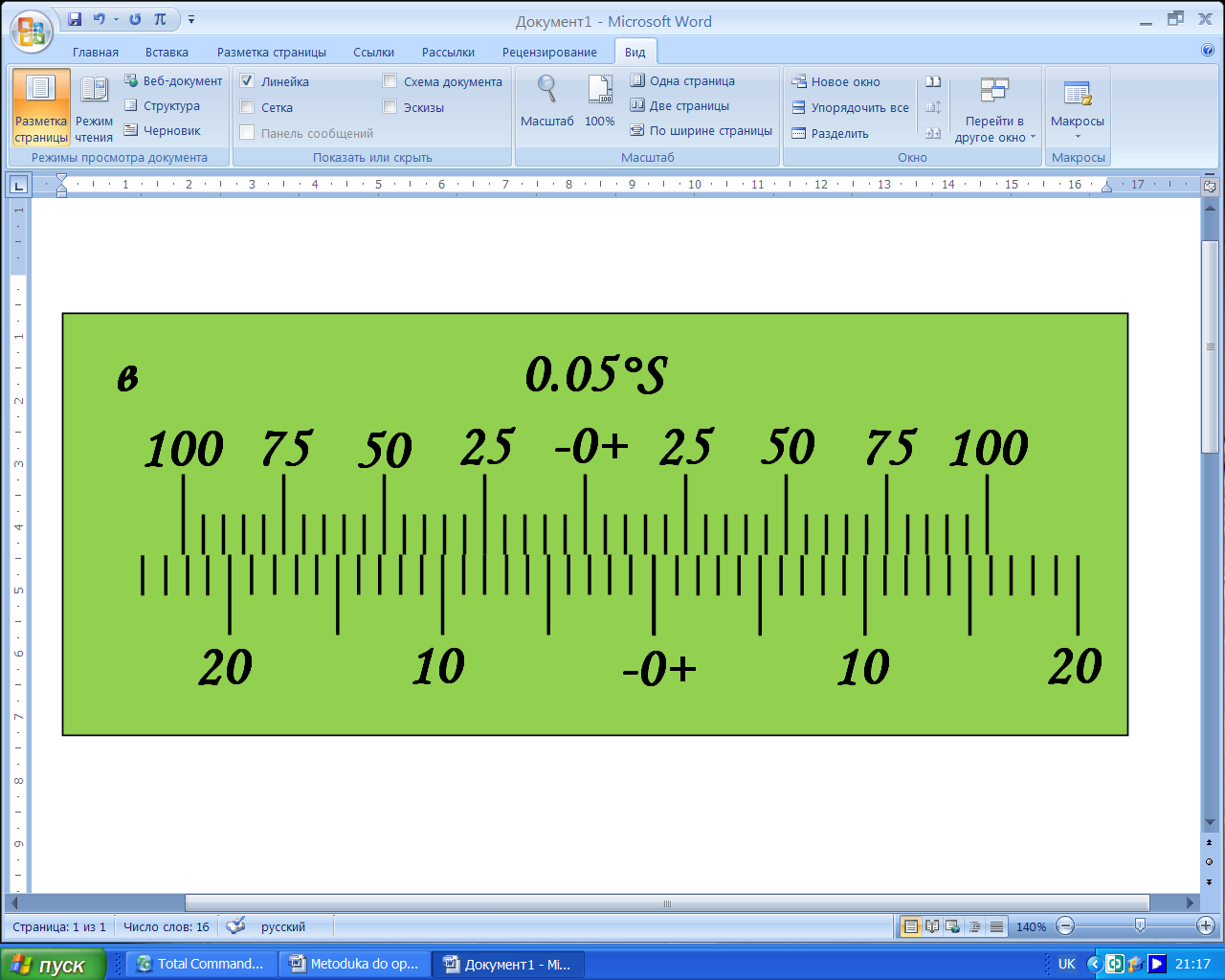Split the window (Разделить)
1225x980 pixels.
[830, 134]
